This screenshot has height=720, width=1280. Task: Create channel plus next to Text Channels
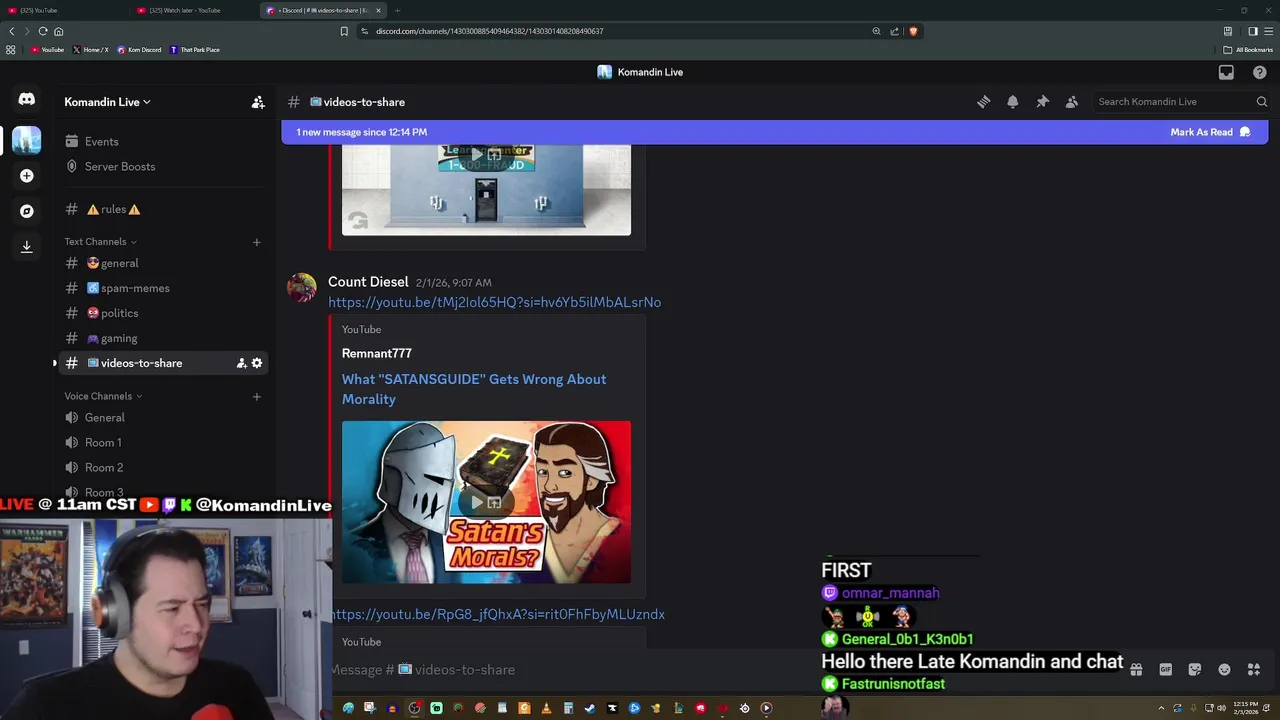tap(256, 242)
